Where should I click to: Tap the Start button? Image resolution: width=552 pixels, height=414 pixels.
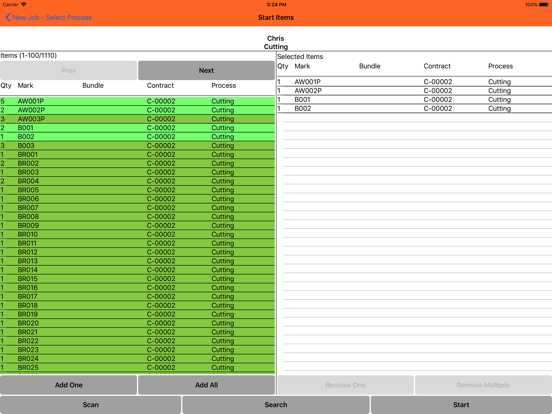pyautogui.click(x=461, y=405)
